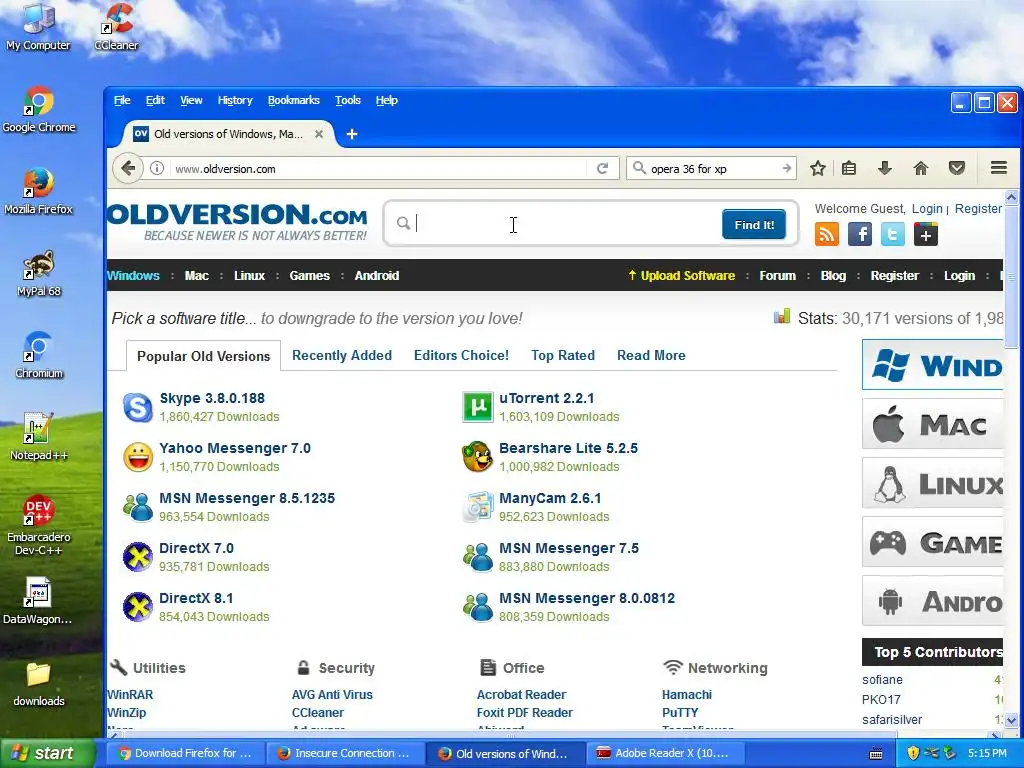Show site information for oldversion.com

pos(157,168)
